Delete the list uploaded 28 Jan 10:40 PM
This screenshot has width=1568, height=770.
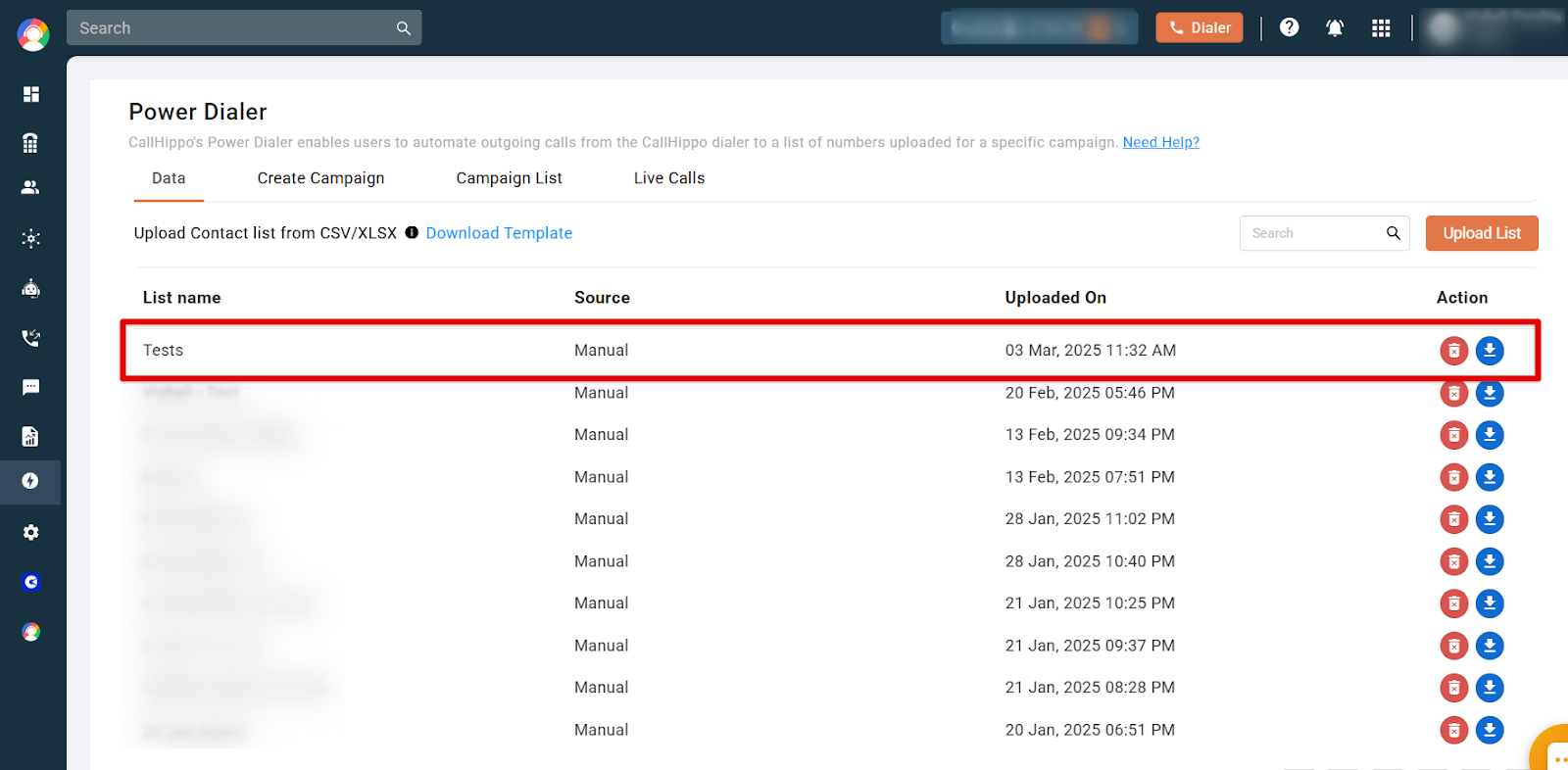coord(1454,561)
